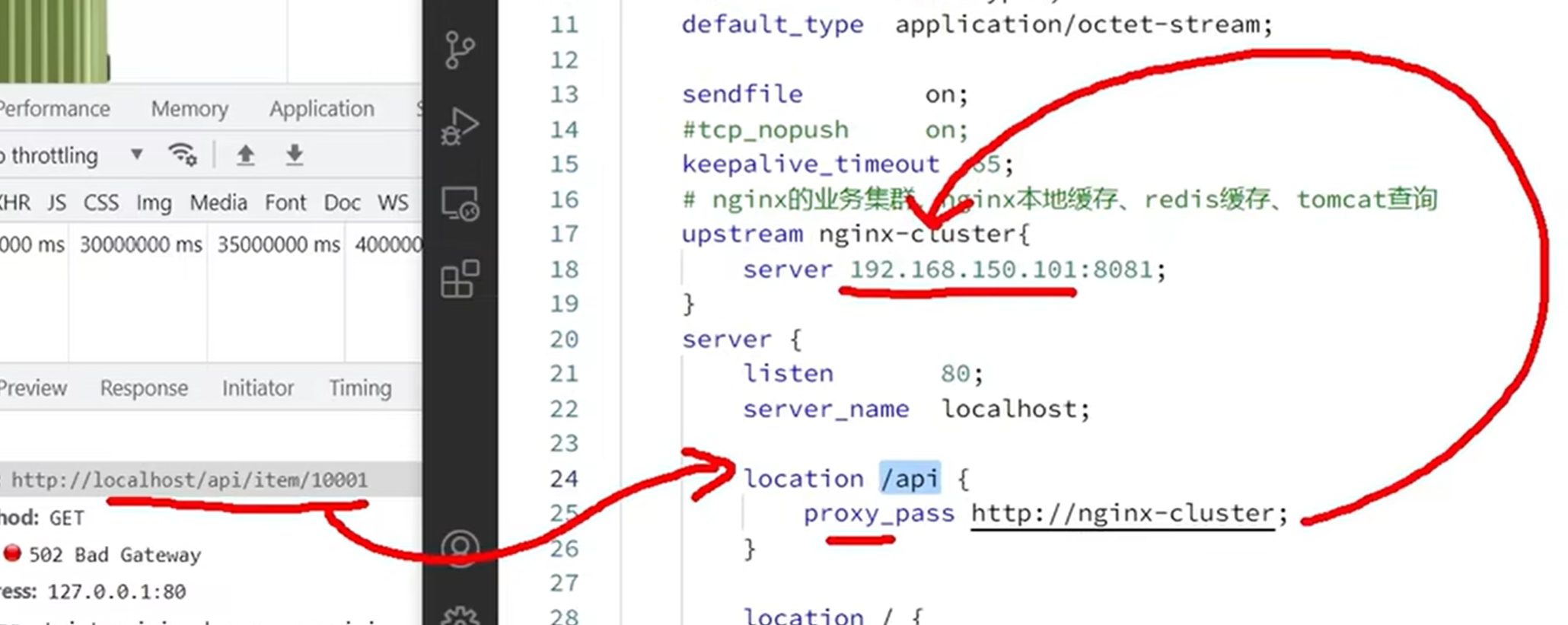The width and height of the screenshot is (1568, 625).
Task: Click the Import HAR upload arrow icon
Action: click(245, 155)
